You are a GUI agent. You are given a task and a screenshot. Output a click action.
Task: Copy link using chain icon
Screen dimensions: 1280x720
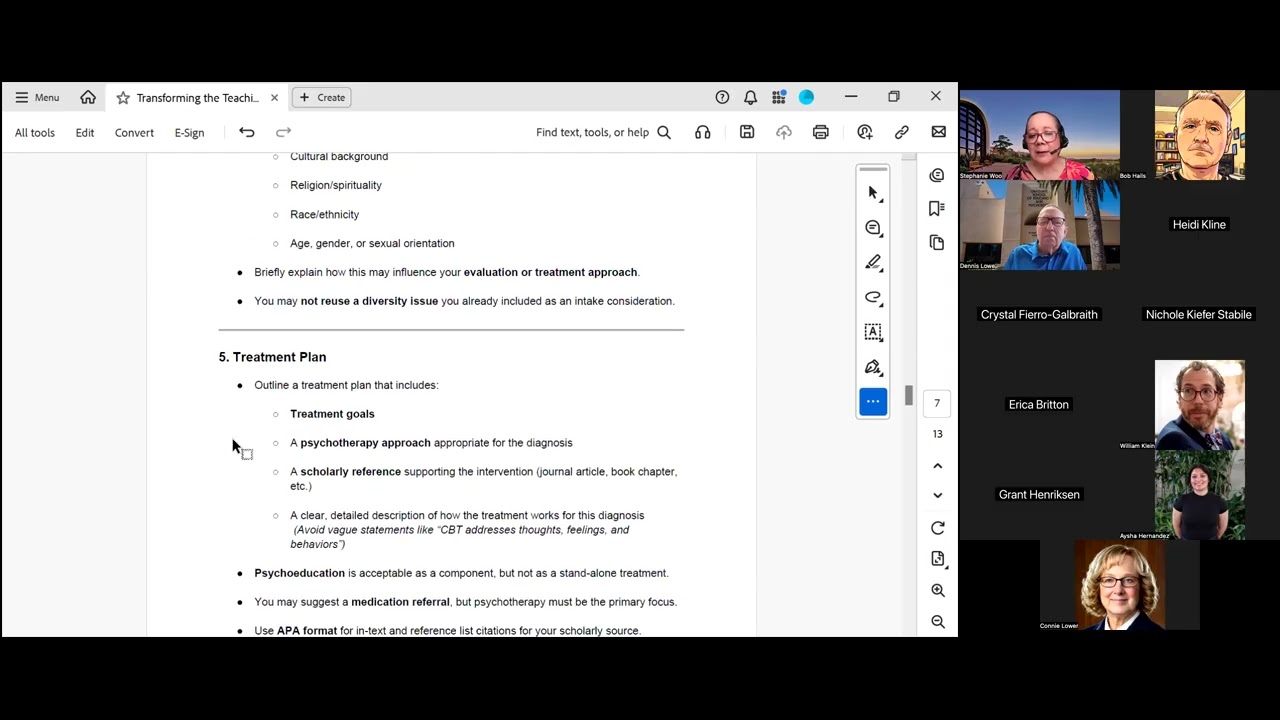click(x=902, y=132)
